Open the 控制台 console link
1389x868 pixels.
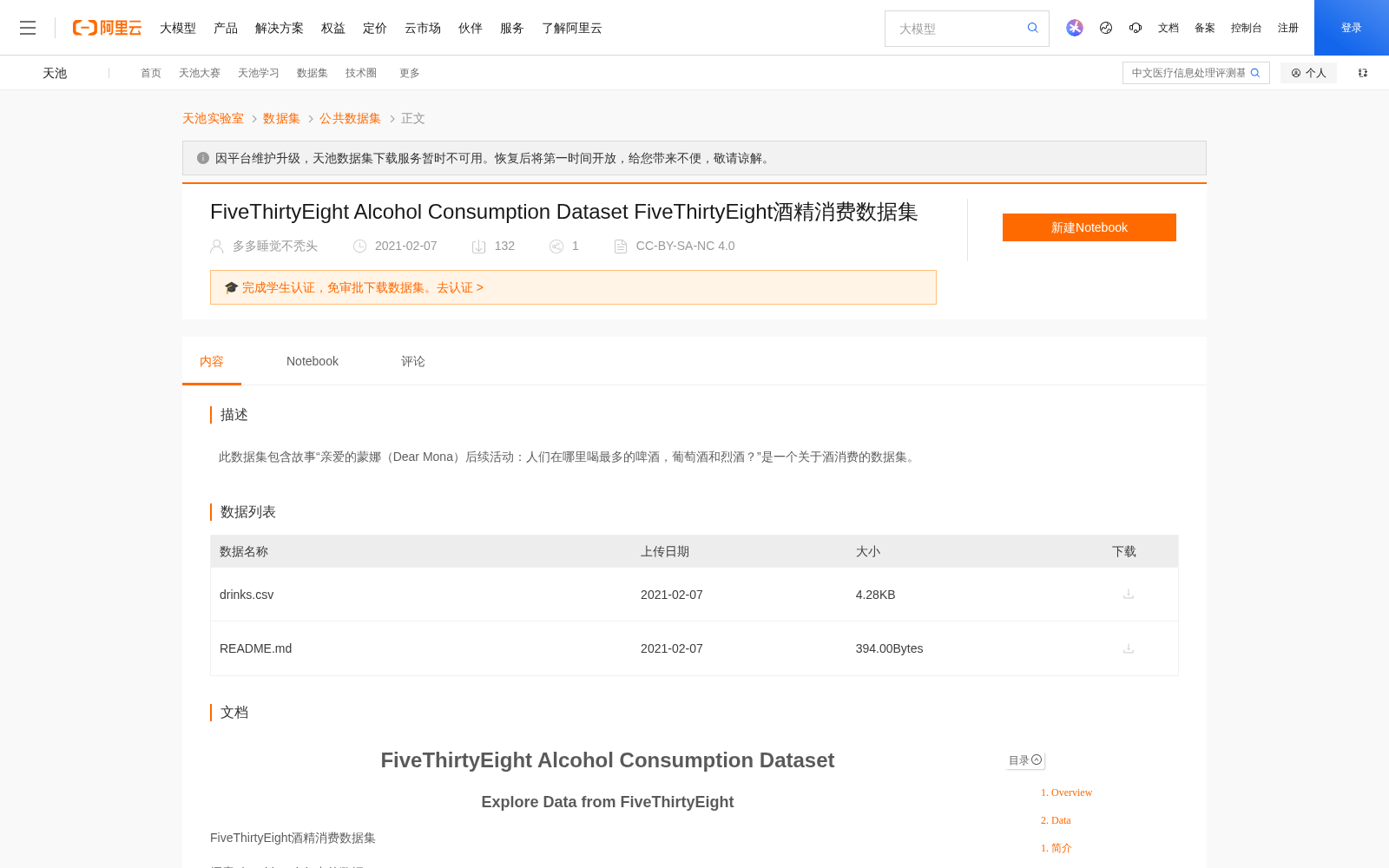(1246, 28)
